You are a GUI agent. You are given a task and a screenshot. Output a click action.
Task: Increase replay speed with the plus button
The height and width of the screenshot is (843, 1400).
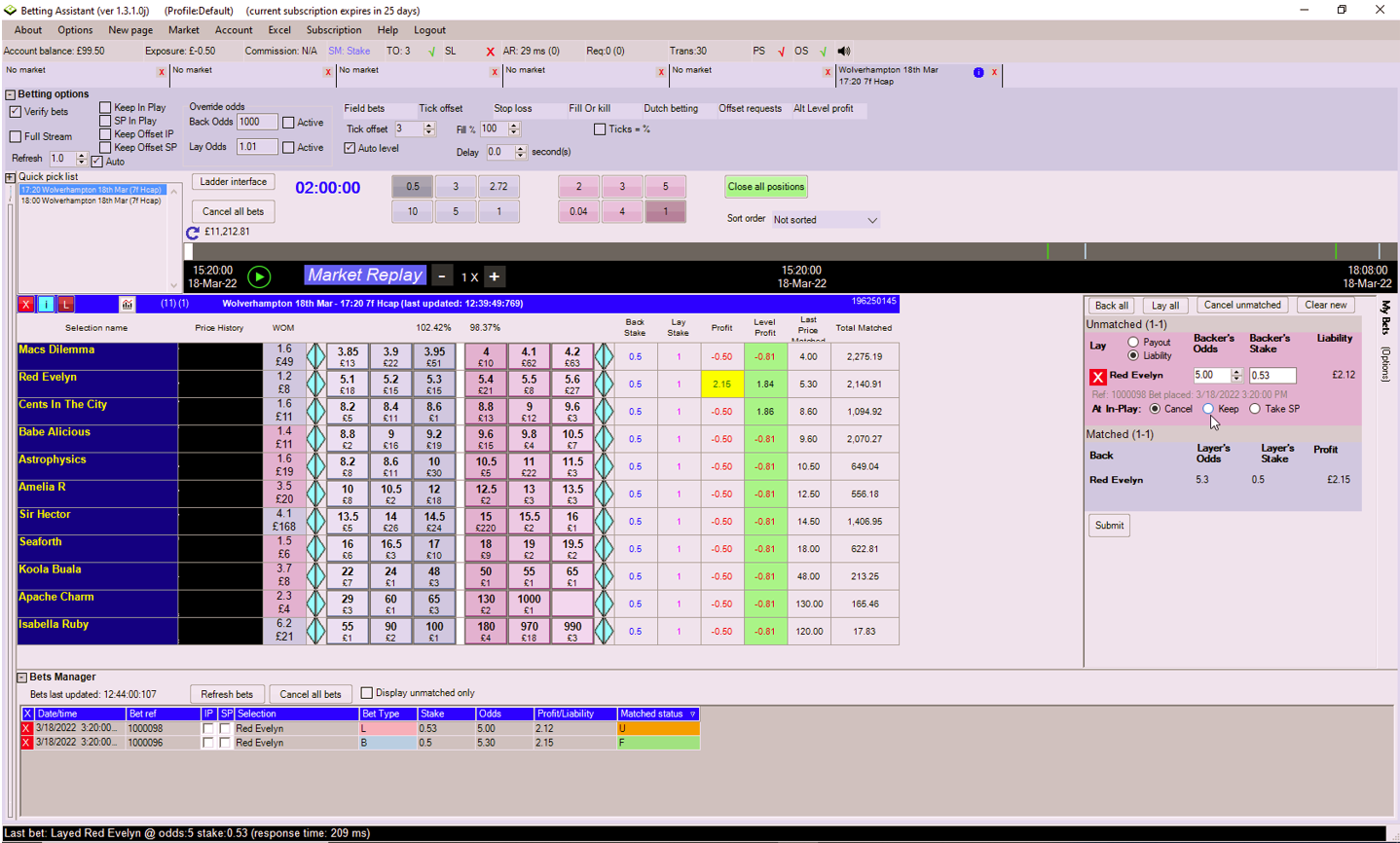point(495,276)
